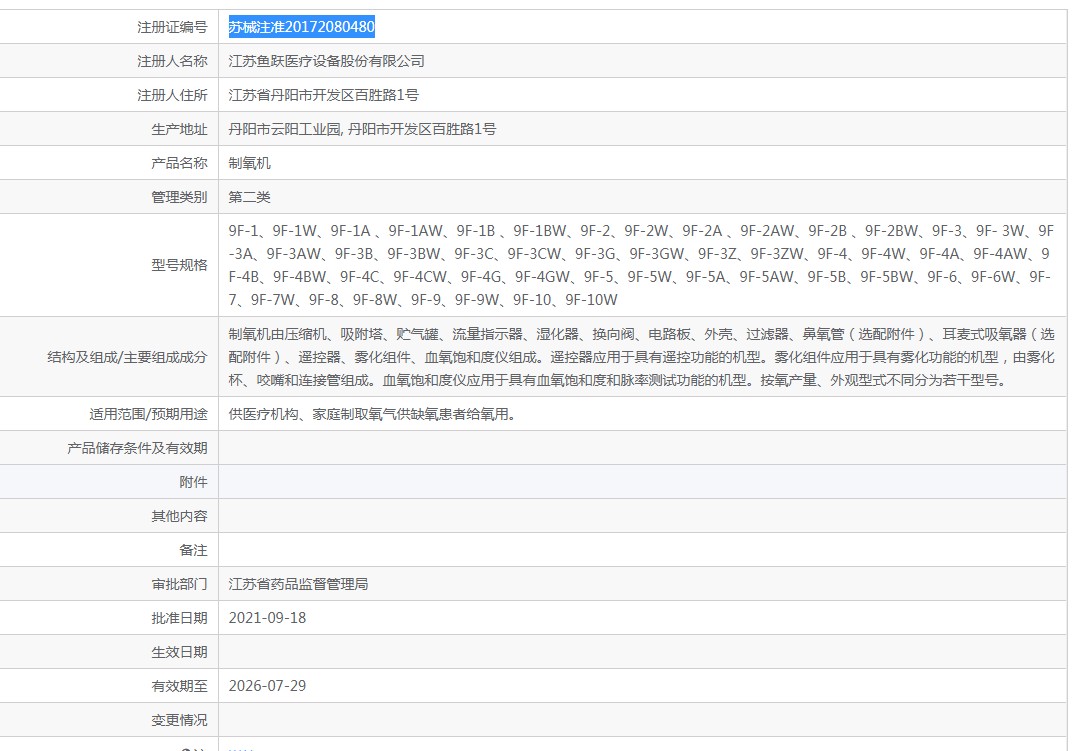Click the structure description starting 制氧机由压缩机

[641, 357]
